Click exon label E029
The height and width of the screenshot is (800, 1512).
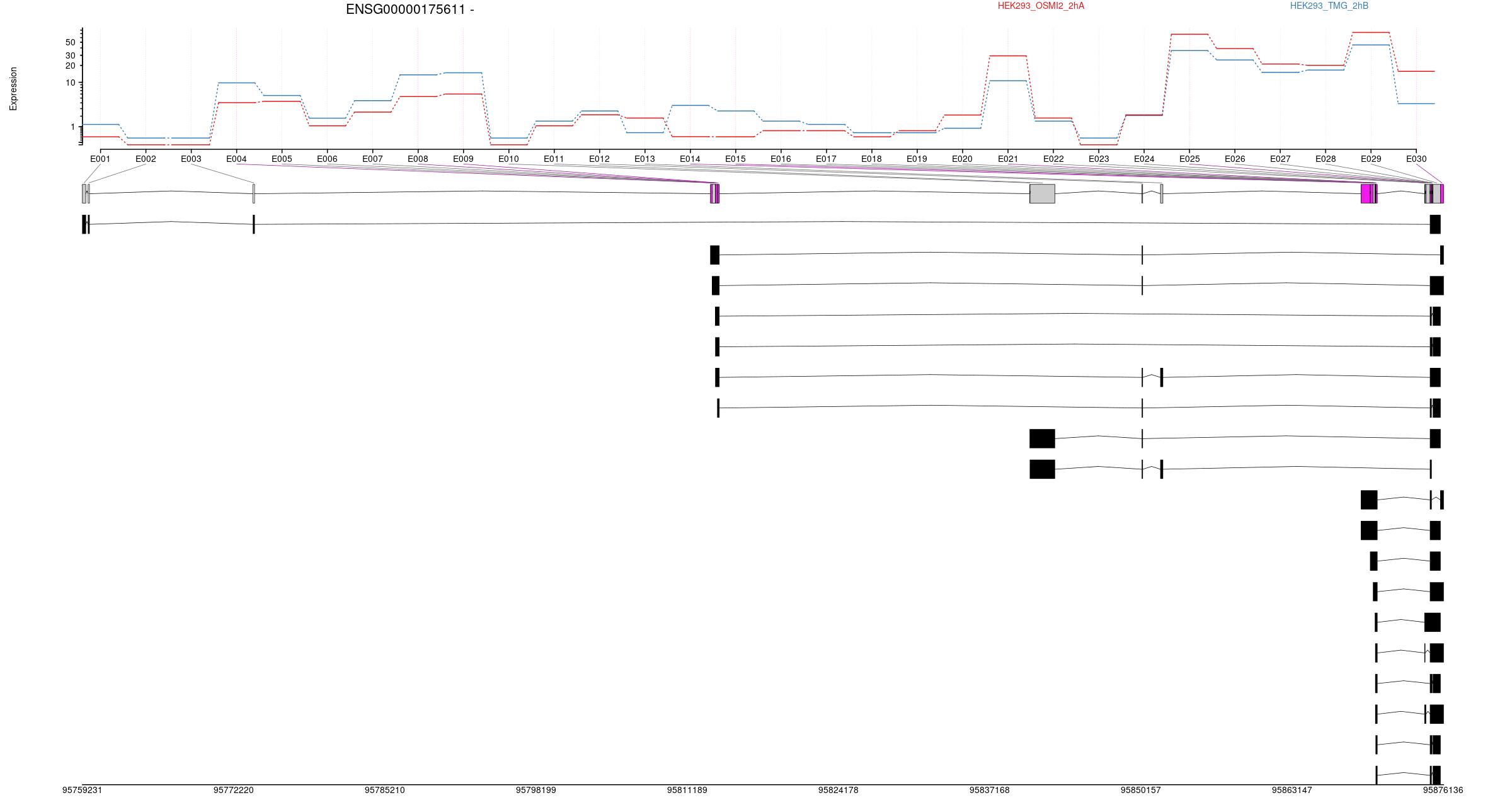[1371, 159]
